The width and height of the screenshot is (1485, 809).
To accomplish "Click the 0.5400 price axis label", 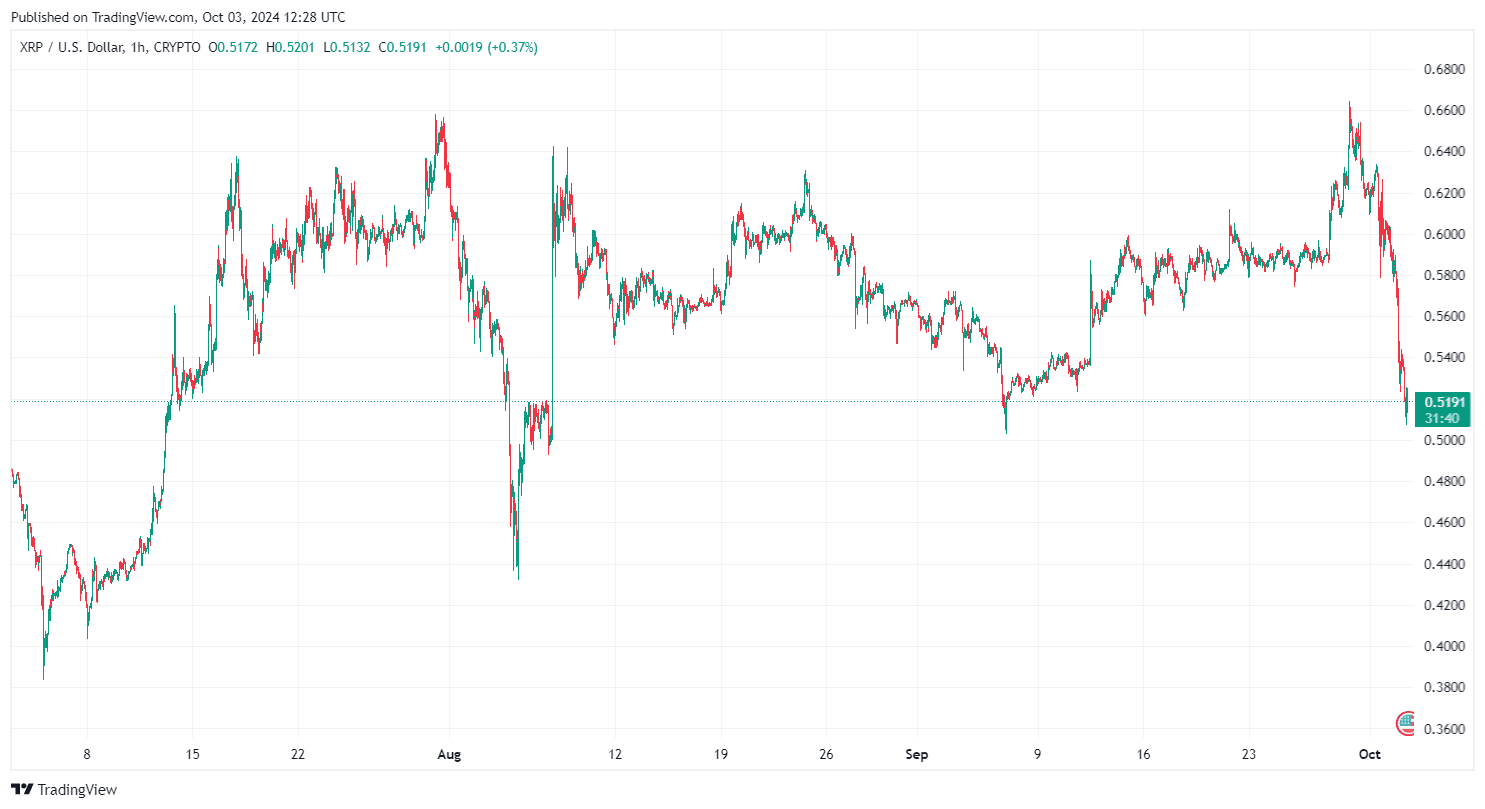I will click(x=1445, y=358).
